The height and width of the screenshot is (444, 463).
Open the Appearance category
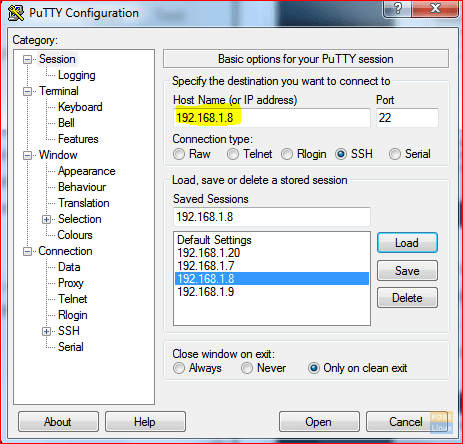pyautogui.click(x=86, y=171)
